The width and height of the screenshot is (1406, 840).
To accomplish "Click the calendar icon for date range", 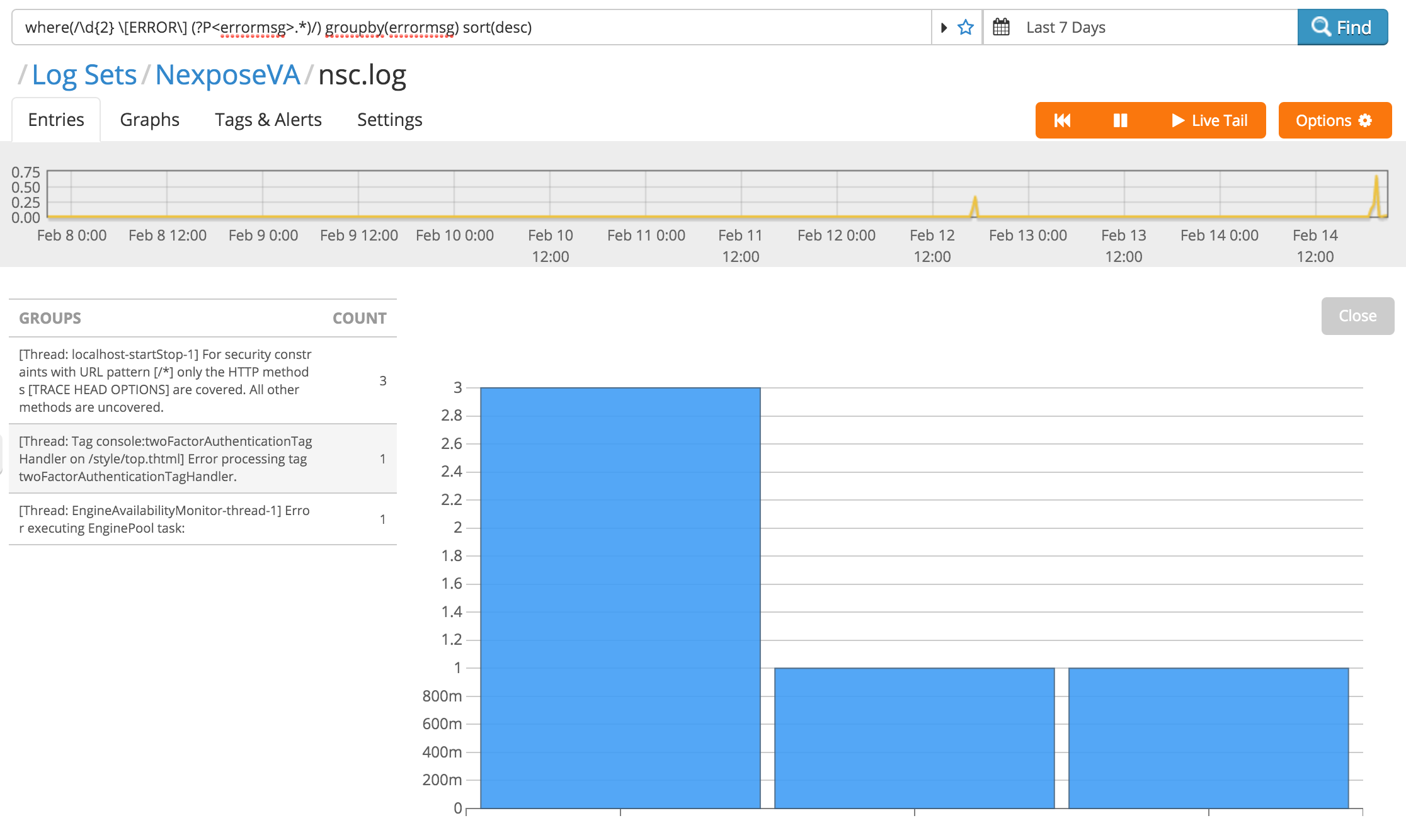I will (1001, 28).
